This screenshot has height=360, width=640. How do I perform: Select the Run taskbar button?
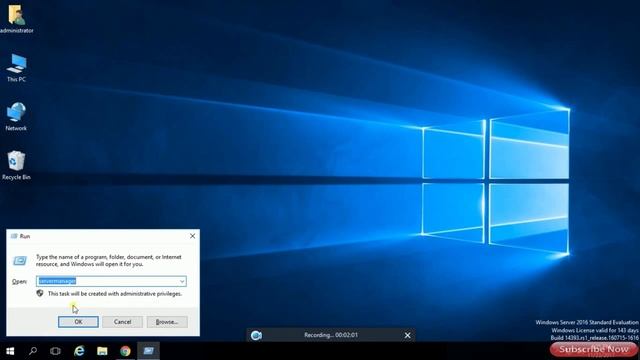pyautogui.click(x=148, y=351)
